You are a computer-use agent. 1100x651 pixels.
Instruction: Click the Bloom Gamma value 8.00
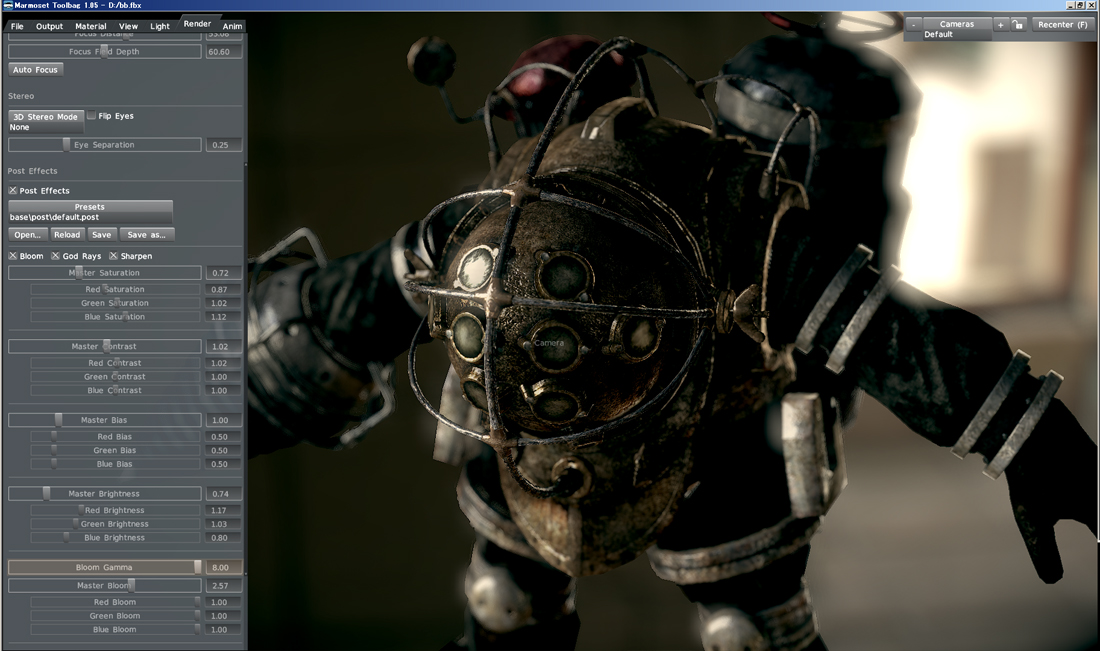(x=223, y=568)
